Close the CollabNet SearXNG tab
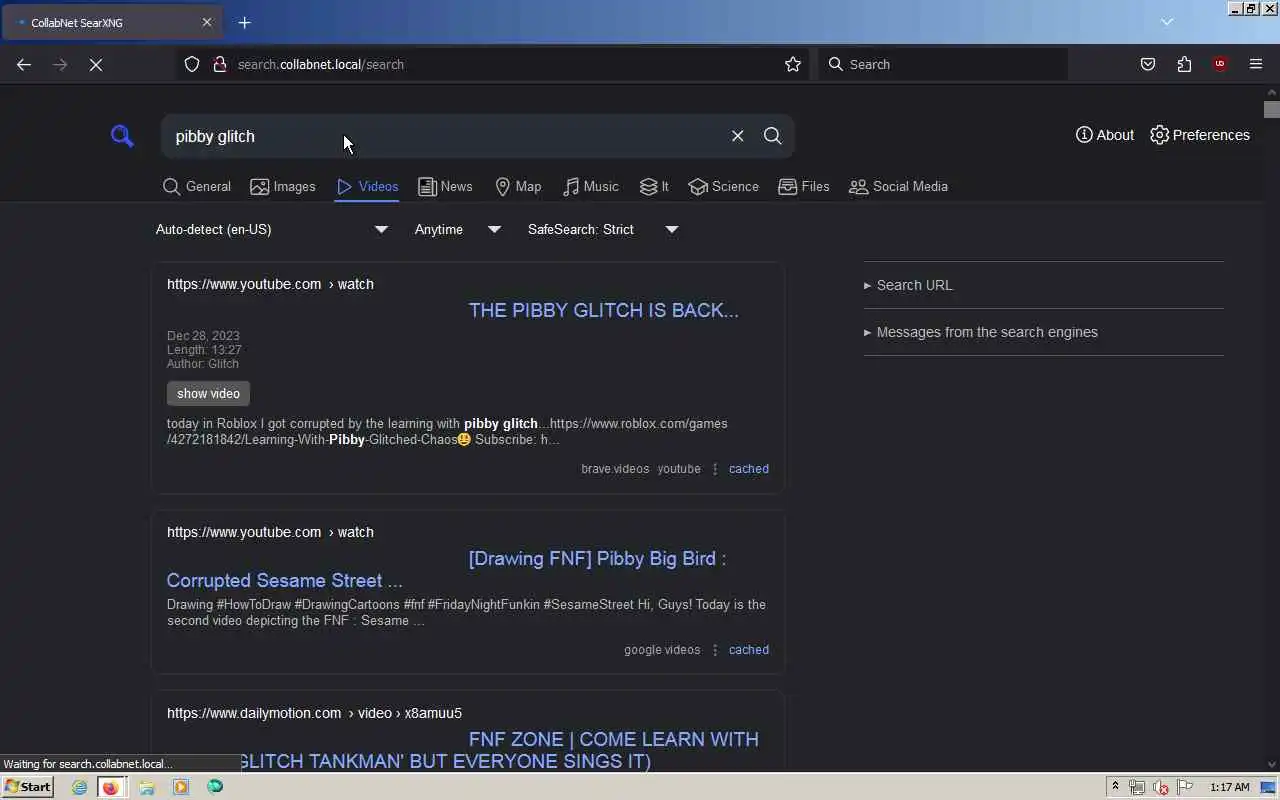This screenshot has width=1280, height=800. coord(207,22)
